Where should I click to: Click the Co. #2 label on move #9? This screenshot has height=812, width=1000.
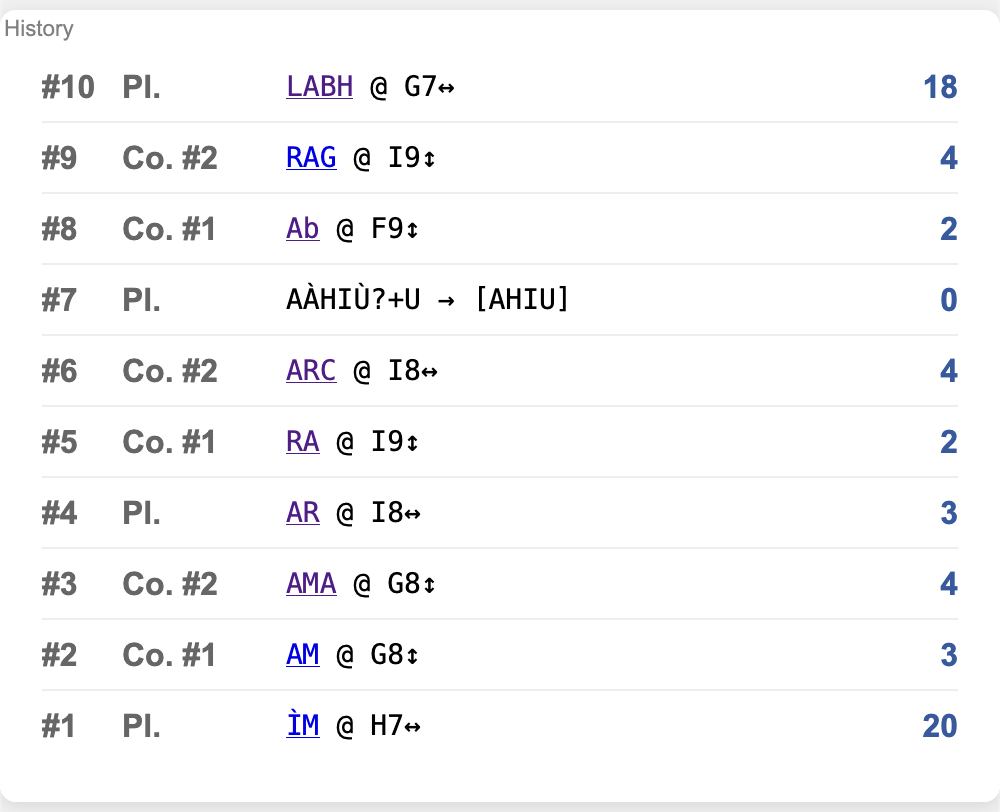169,158
